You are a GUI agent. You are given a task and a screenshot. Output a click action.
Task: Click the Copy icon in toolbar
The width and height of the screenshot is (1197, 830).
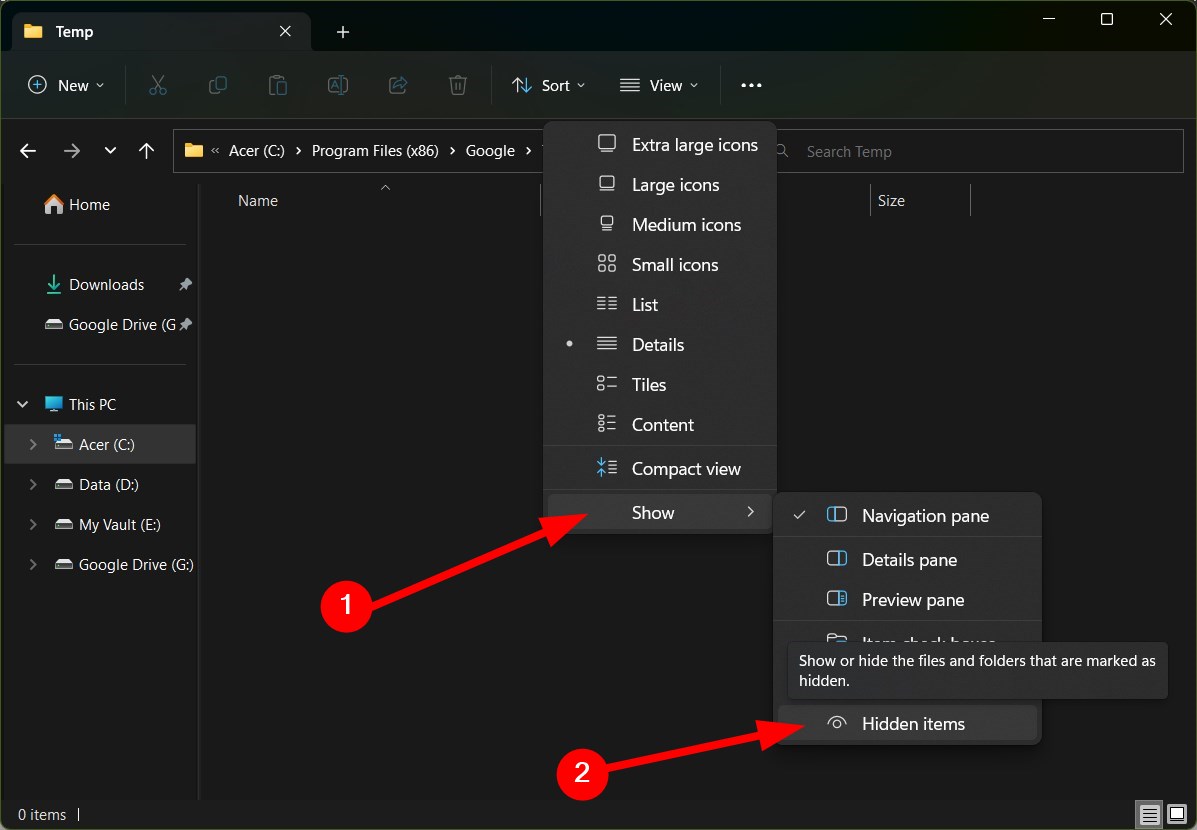pyautogui.click(x=217, y=86)
